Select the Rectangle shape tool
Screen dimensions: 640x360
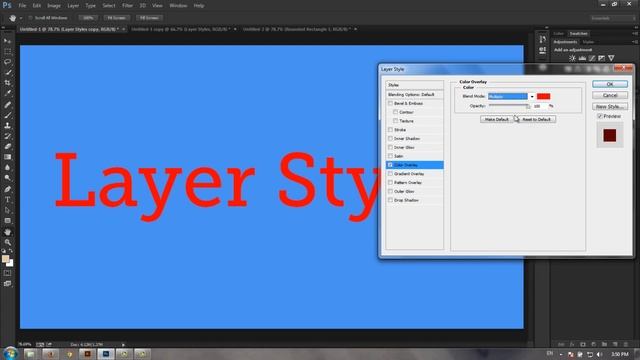click(x=7, y=221)
